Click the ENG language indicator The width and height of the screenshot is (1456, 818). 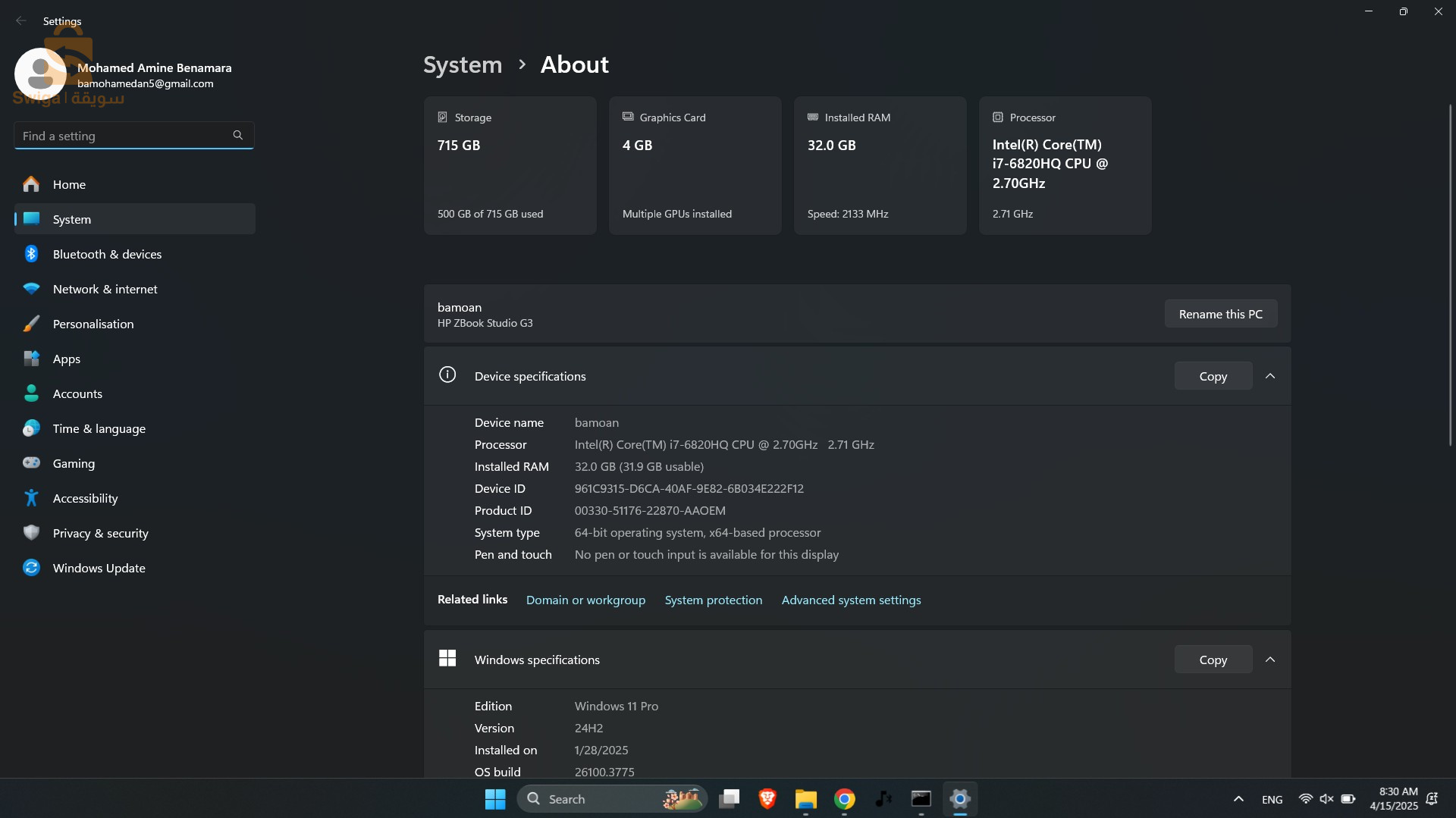tap(1272, 799)
